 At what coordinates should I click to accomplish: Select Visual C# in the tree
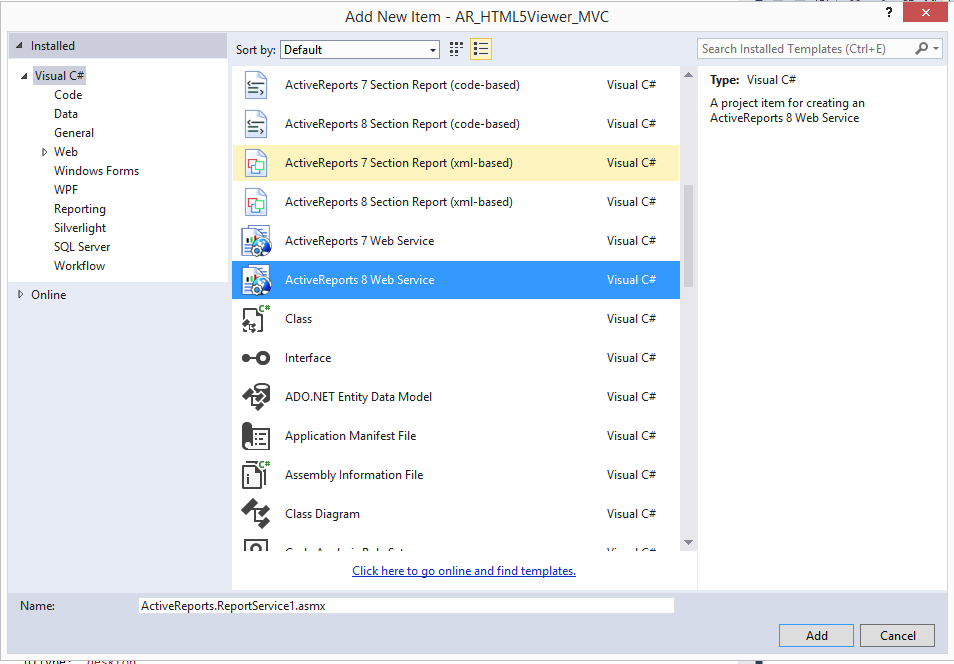pyautogui.click(x=59, y=75)
